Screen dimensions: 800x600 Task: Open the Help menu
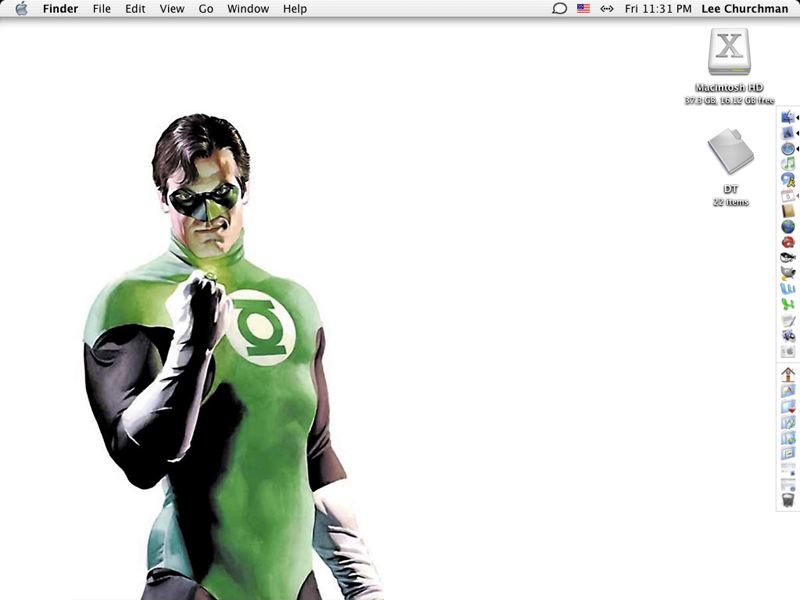[x=295, y=9]
